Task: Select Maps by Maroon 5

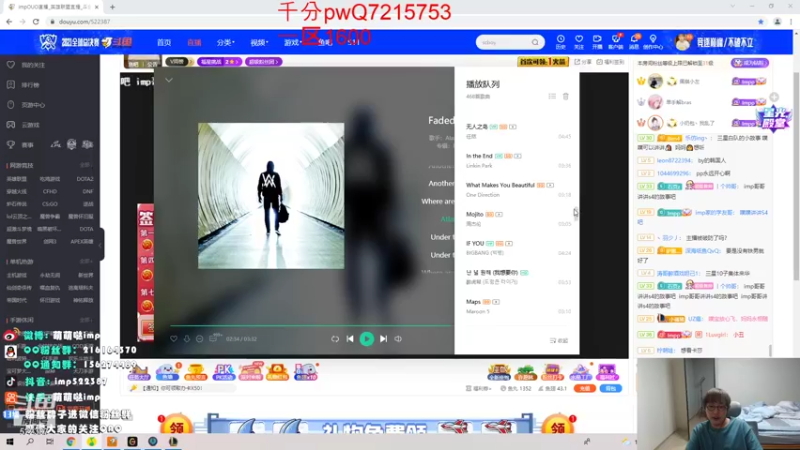Action: pos(518,306)
